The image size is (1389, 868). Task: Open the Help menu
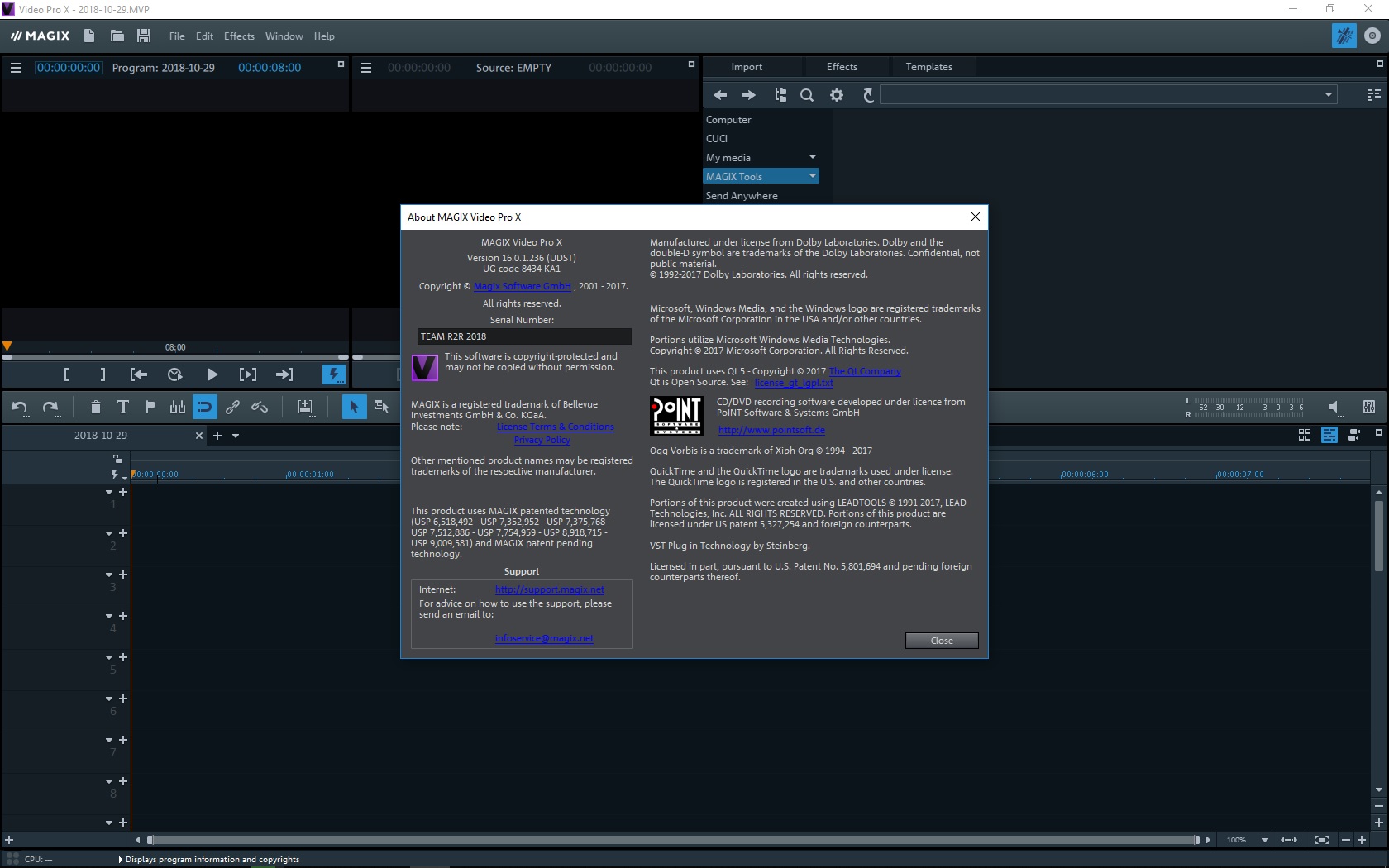(324, 36)
